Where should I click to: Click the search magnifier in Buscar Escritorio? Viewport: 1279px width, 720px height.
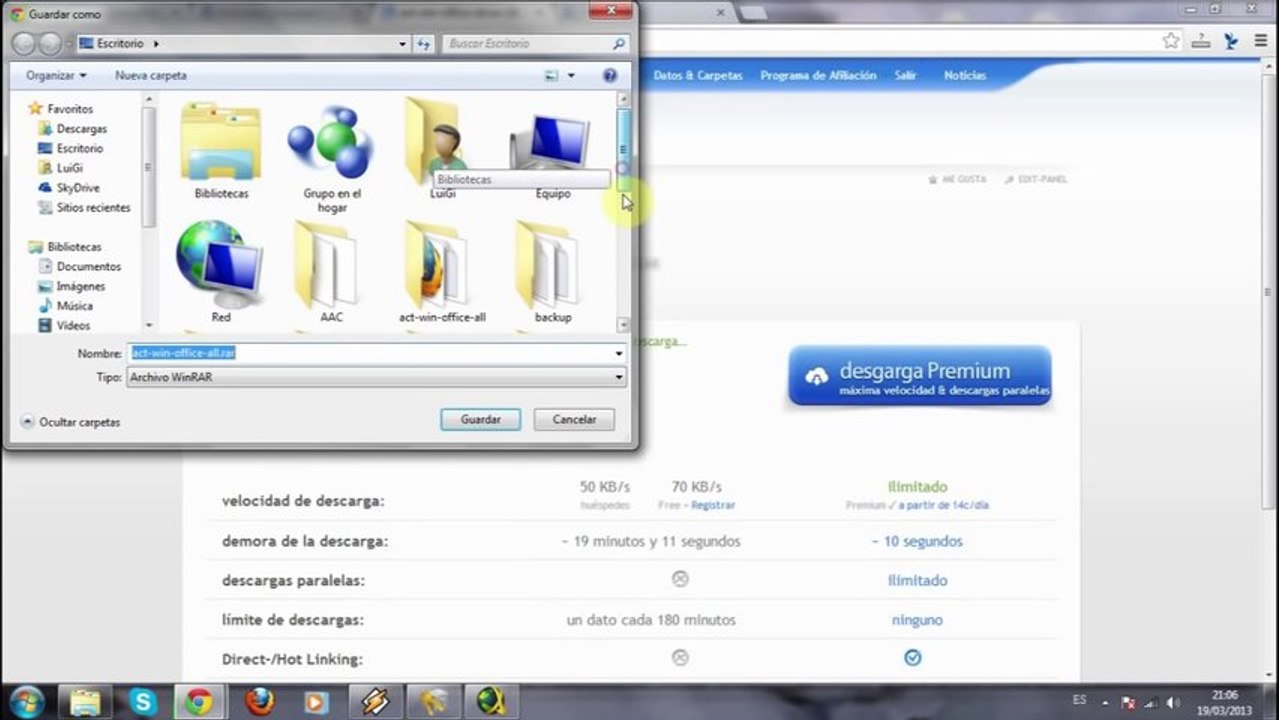[x=619, y=44]
